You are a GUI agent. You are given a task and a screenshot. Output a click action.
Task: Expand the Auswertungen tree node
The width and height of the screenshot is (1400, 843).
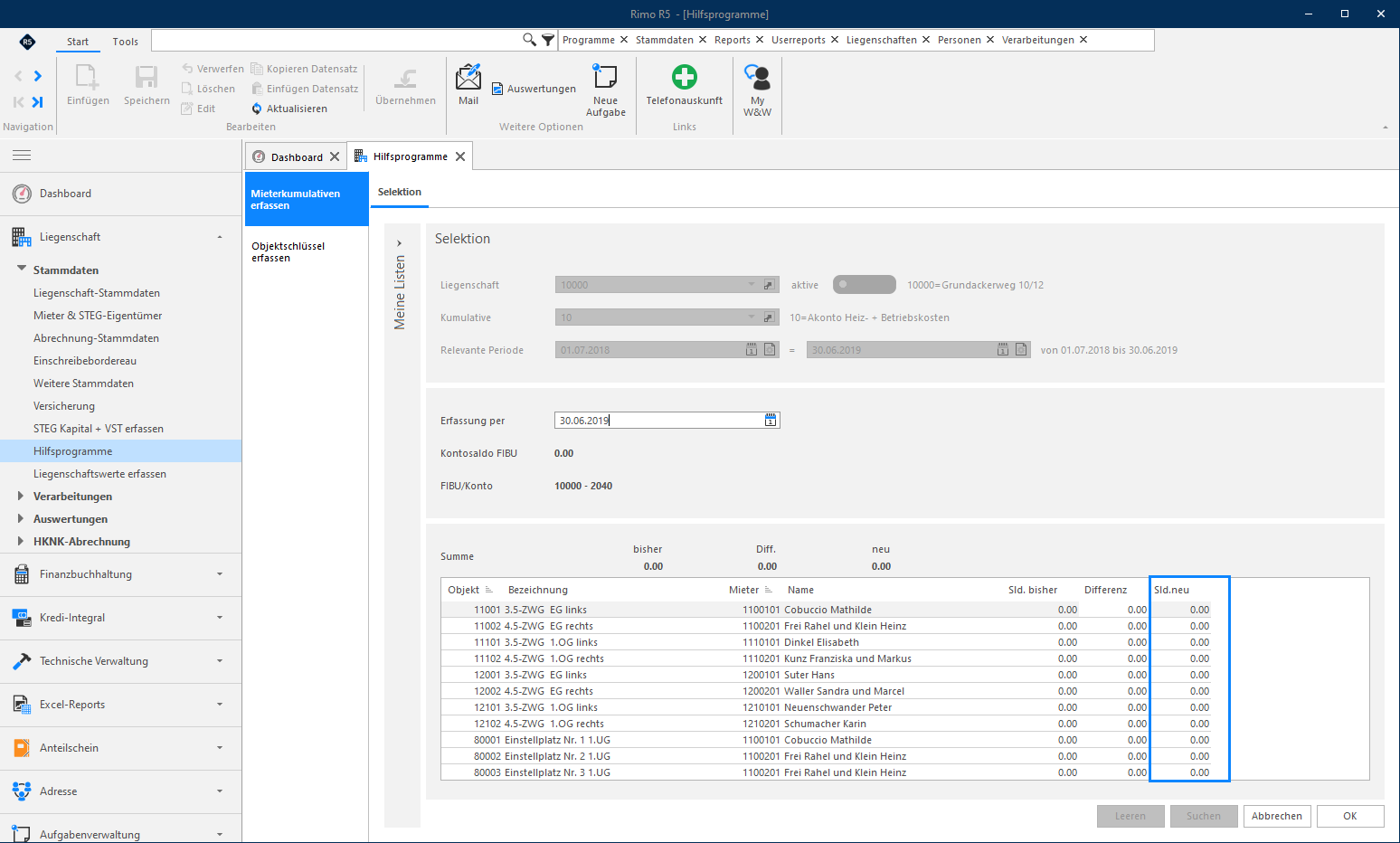(21, 518)
